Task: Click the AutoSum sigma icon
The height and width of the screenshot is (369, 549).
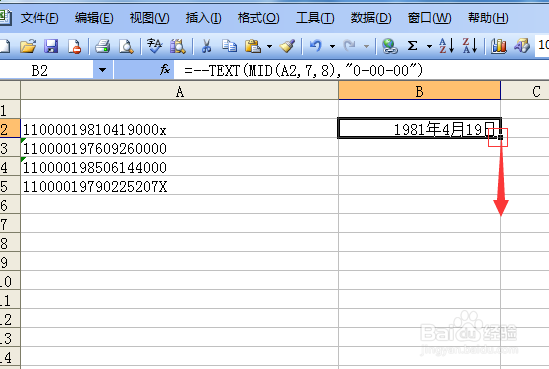Action: click(x=412, y=46)
